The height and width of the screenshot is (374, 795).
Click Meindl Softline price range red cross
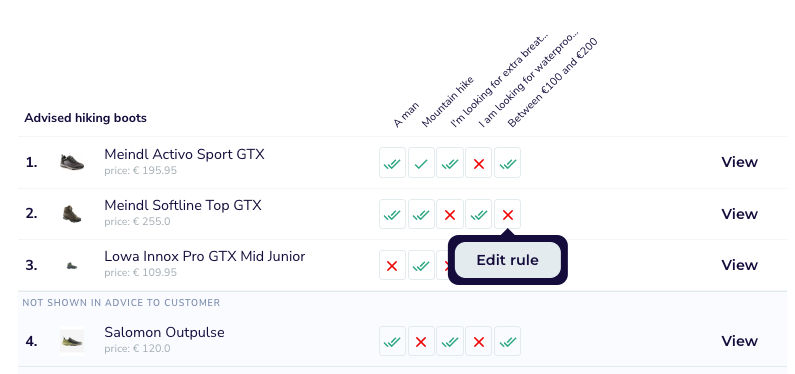[x=508, y=214]
